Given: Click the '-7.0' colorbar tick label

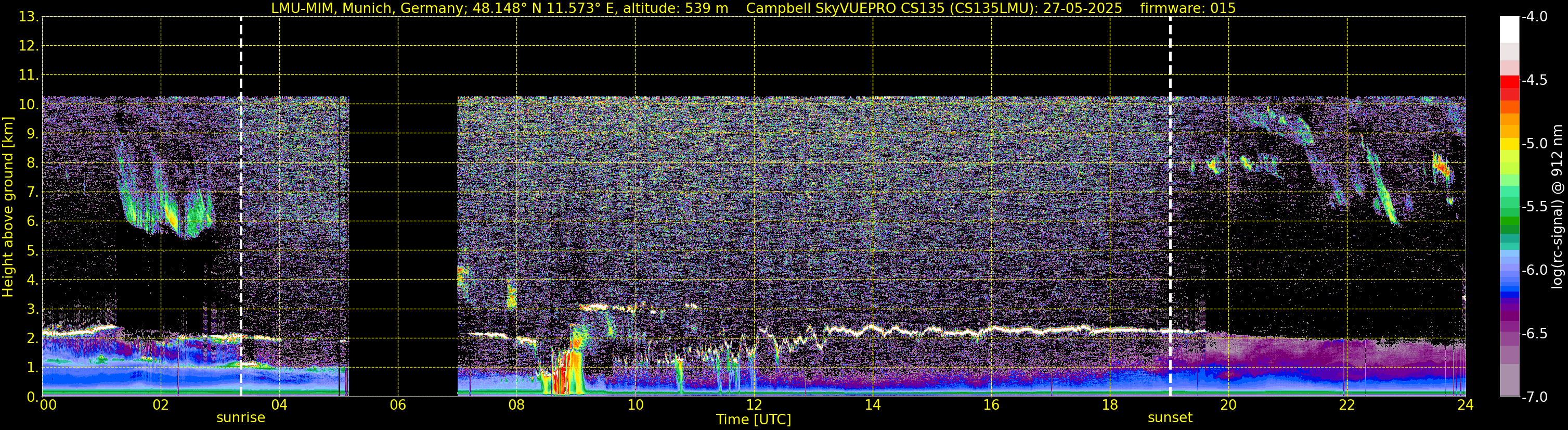Looking at the screenshot, I should tap(1535, 397).
